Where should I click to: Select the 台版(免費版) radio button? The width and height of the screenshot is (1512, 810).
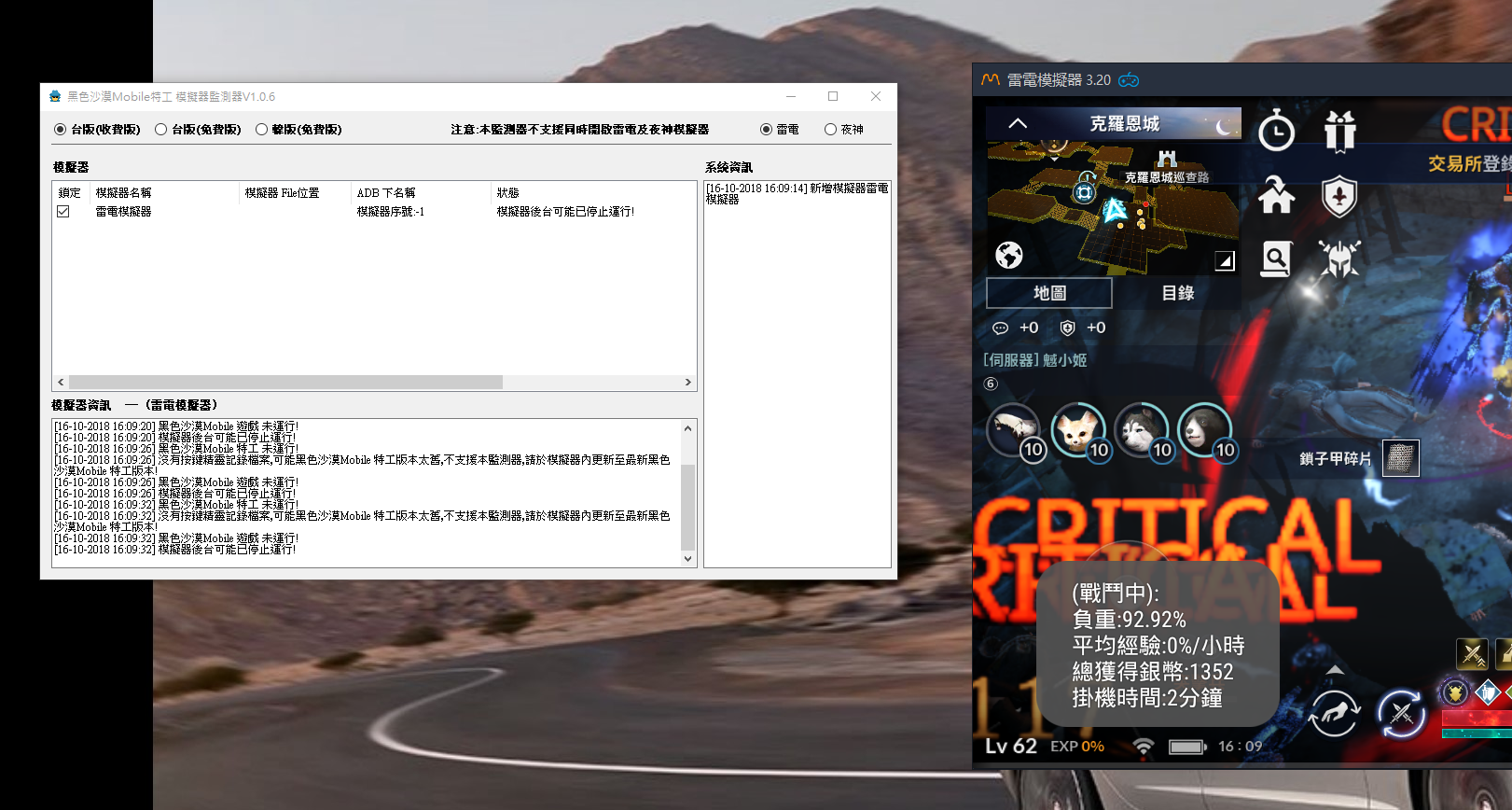tap(161, 130)
